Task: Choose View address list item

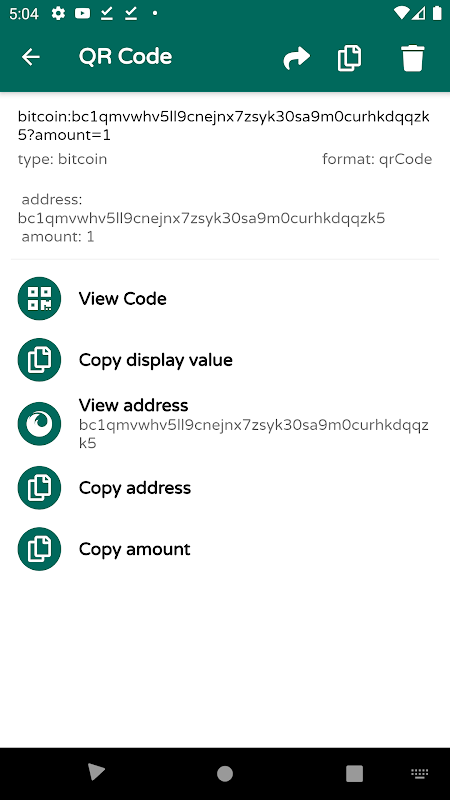Action: pyautogui.click(x=225, y=423)
